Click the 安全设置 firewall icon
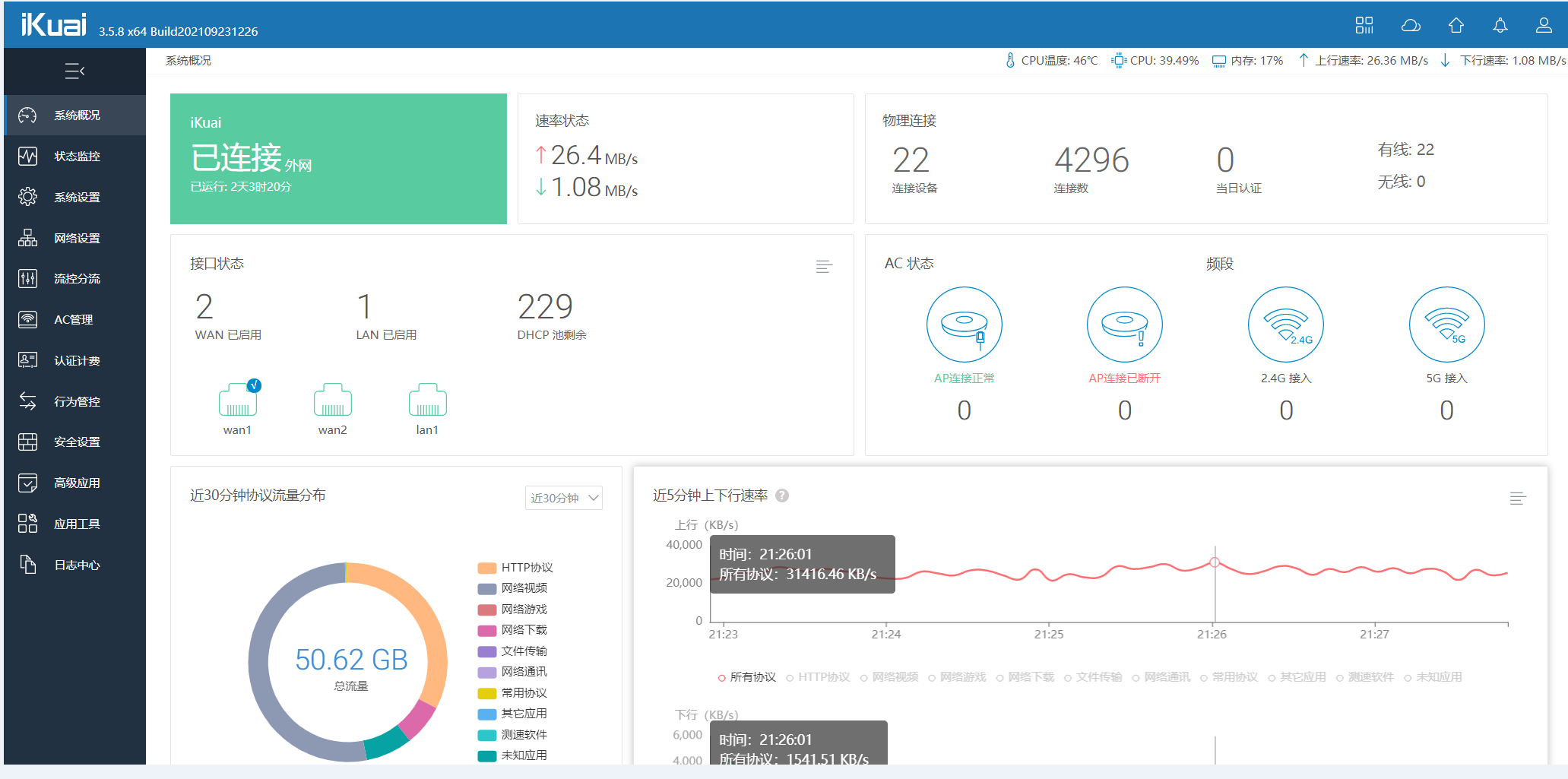The width and height of the screenshot is (1568, 779). [x=27, y=442]
